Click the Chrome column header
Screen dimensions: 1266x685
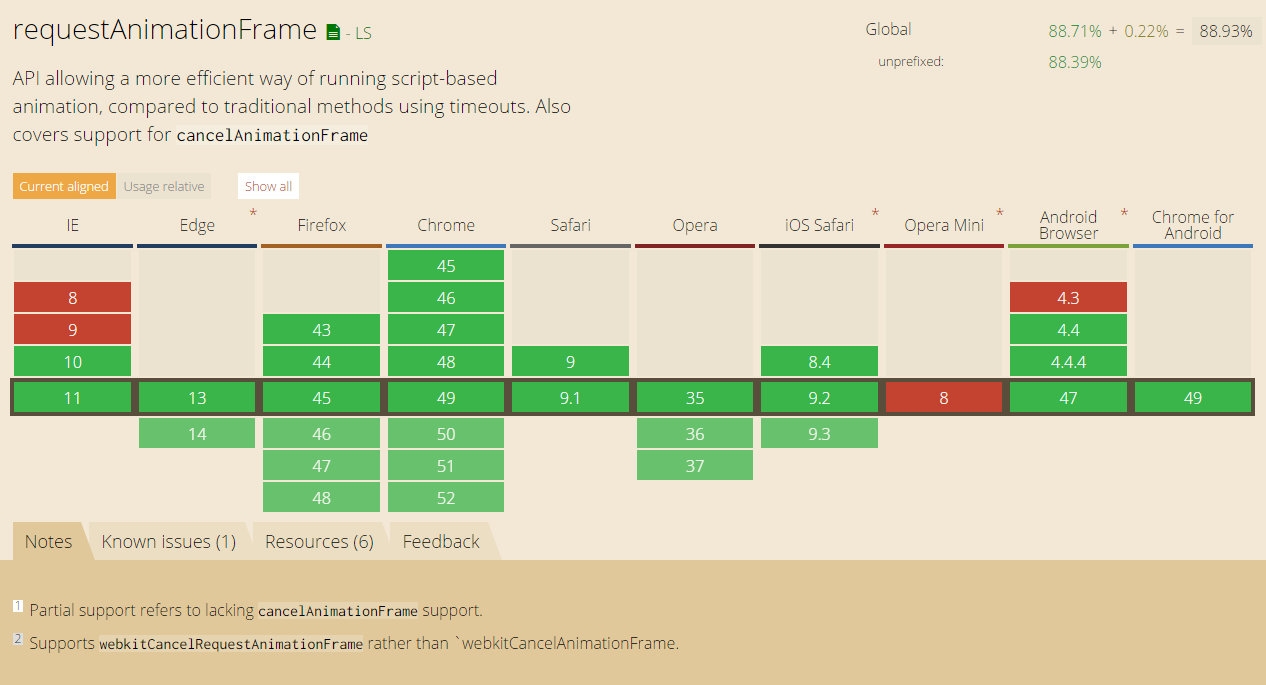(x=446, y=225)
